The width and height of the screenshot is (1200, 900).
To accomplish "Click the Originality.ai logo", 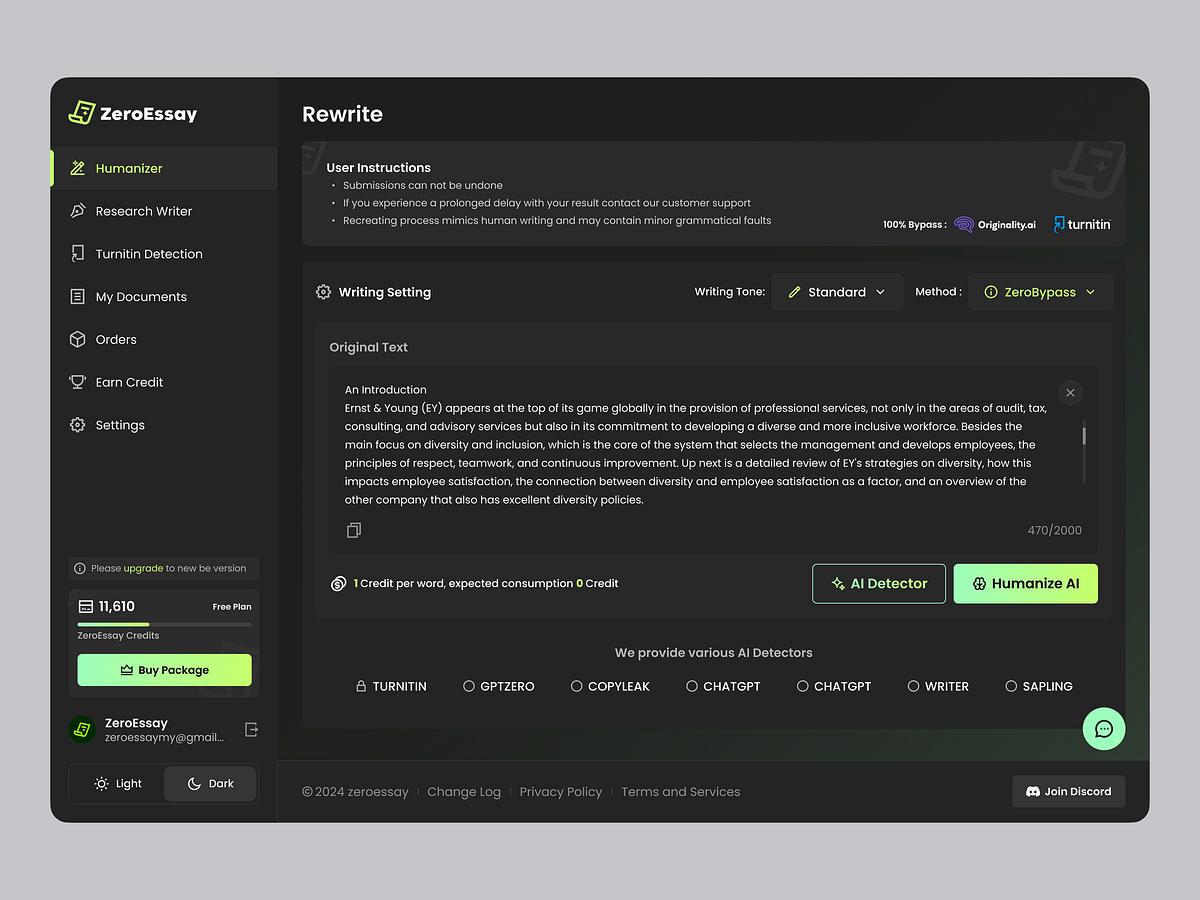I will [x=995, y=225].
